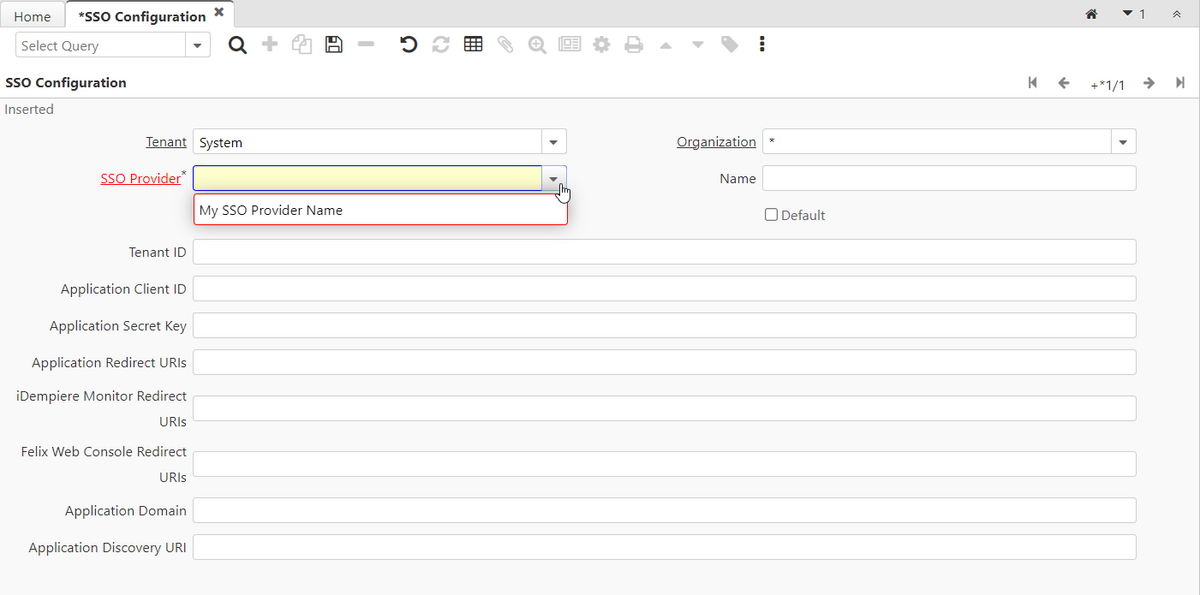Open the Select Query dropdown arrow
The height and width of the screenshot is (595, 1200).
click(198, 46)
